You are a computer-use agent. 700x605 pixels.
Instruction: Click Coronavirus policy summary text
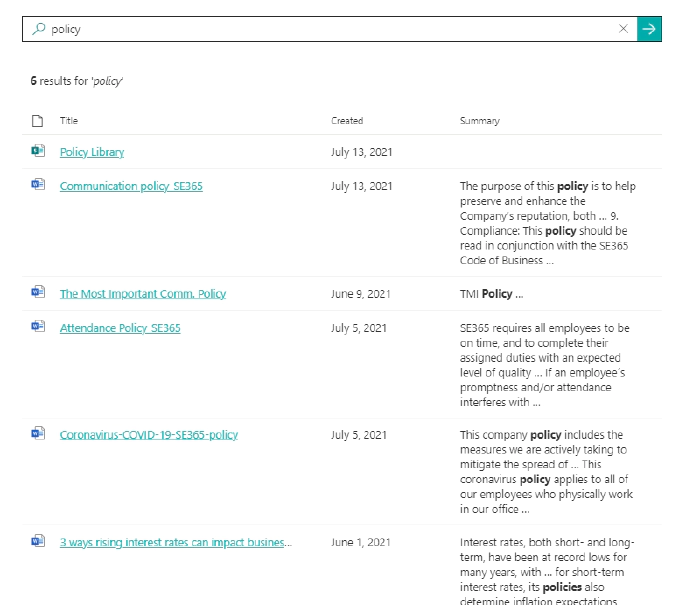point(546,472)
